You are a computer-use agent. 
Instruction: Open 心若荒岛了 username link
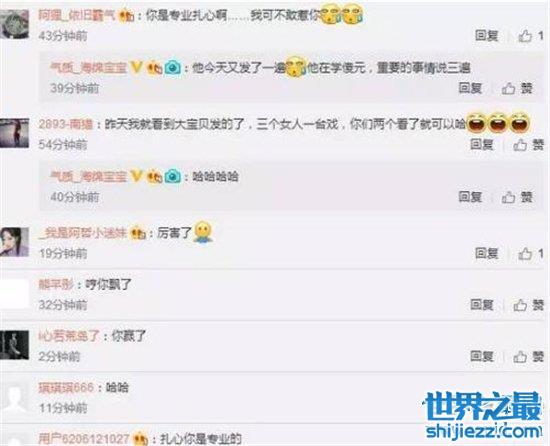(x=69, y=336)
